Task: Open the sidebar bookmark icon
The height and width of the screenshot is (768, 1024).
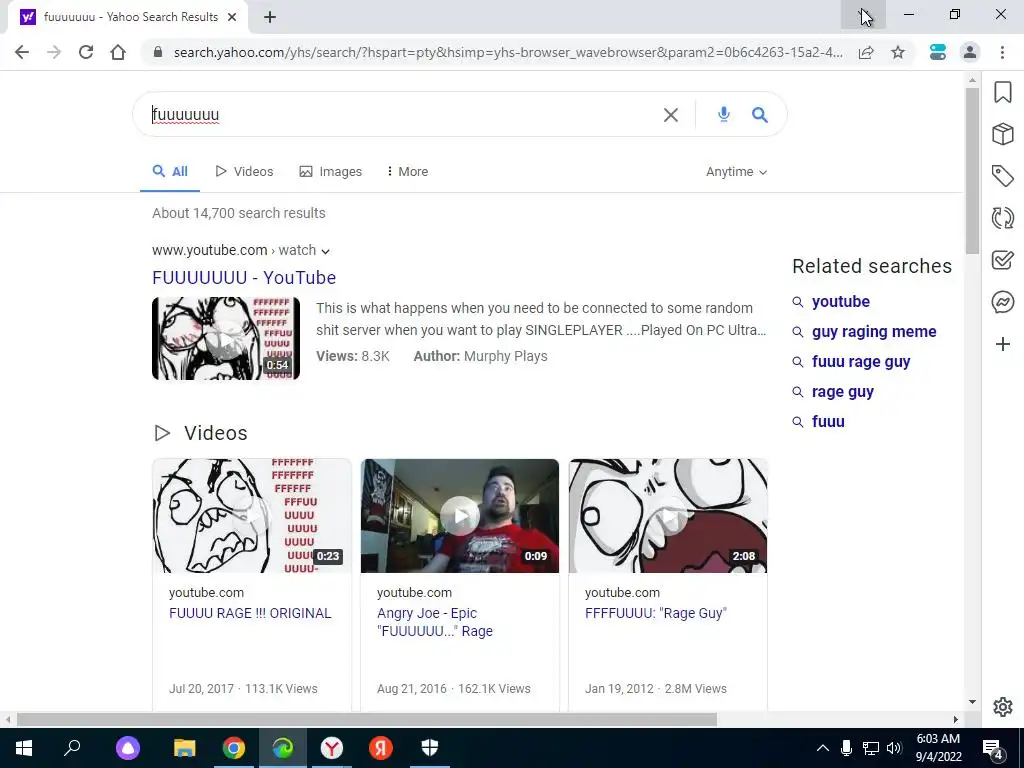Action: coord(1002,92)
